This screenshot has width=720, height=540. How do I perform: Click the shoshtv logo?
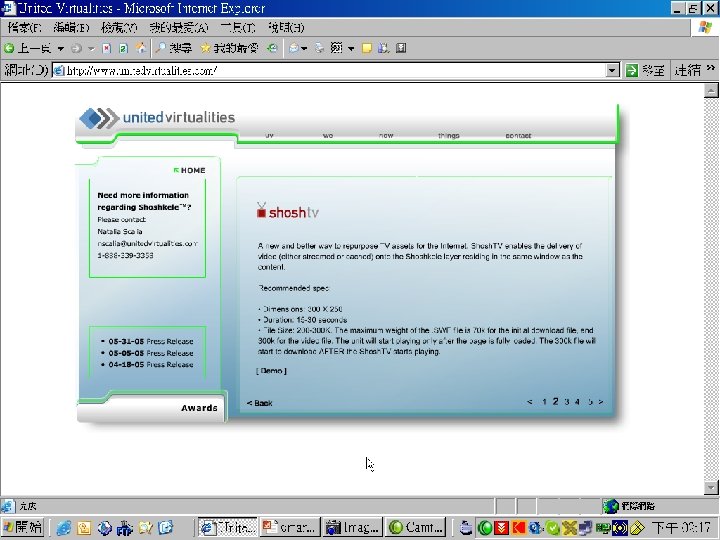pyautogui.click(x=287, y=212)
